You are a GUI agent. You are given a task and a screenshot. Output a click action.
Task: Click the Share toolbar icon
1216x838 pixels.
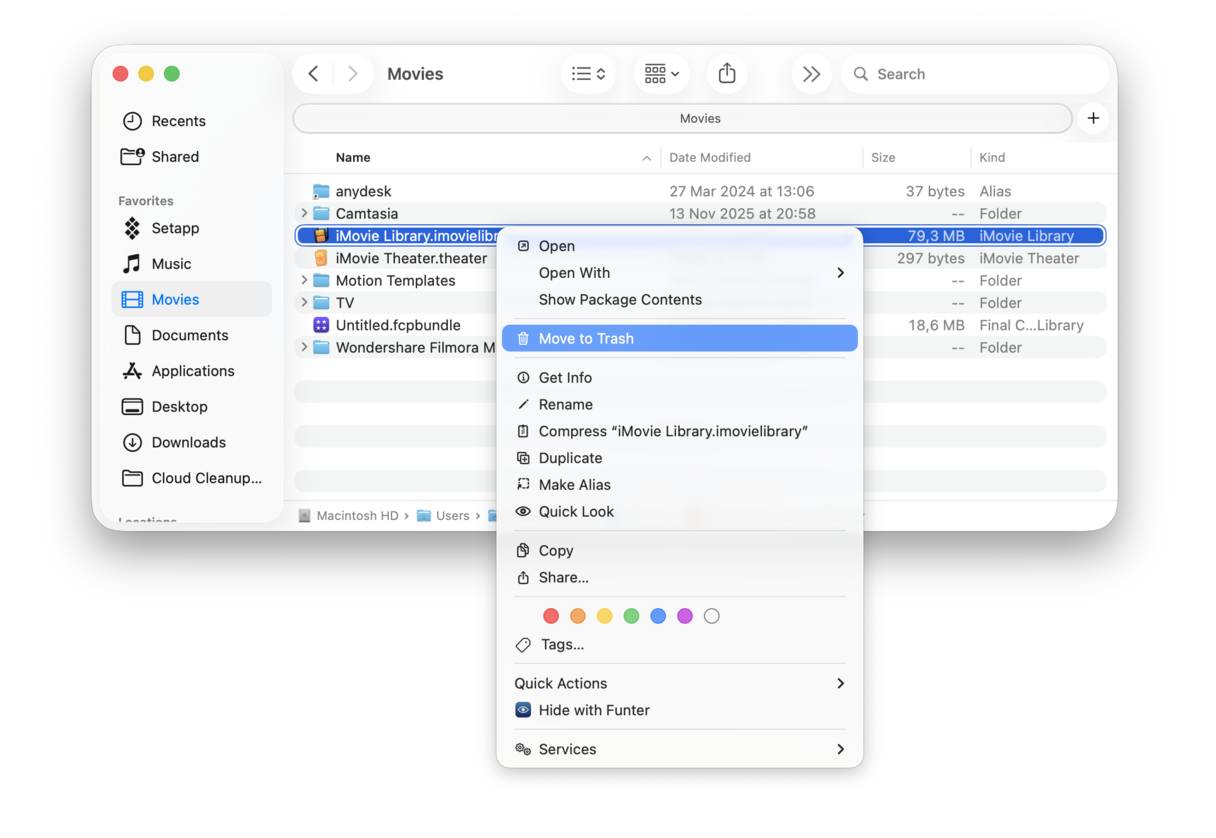point(727,74)
